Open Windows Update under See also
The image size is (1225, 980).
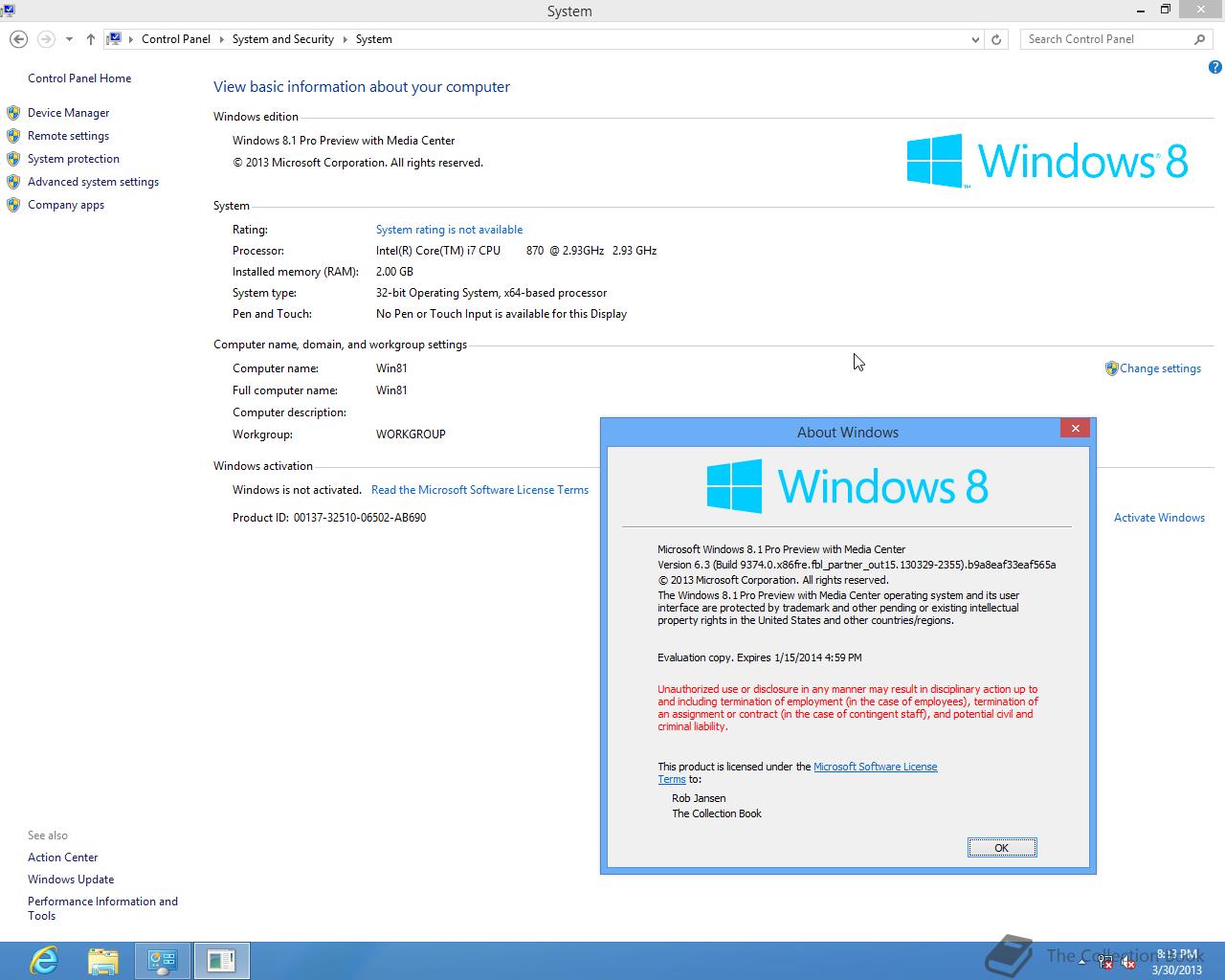[71, 880]
